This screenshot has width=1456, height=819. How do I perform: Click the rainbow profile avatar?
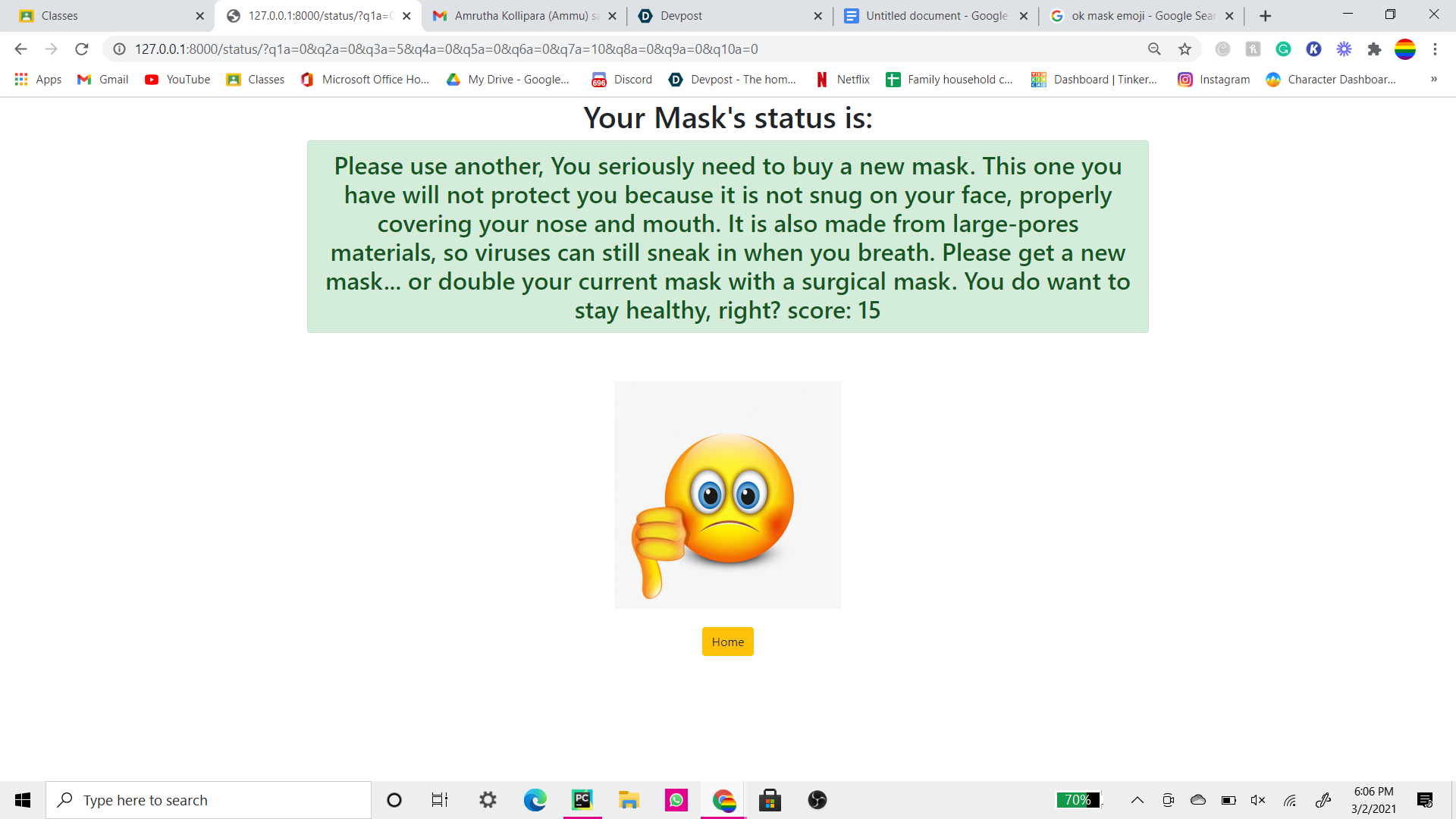[x=1404, y=49]
